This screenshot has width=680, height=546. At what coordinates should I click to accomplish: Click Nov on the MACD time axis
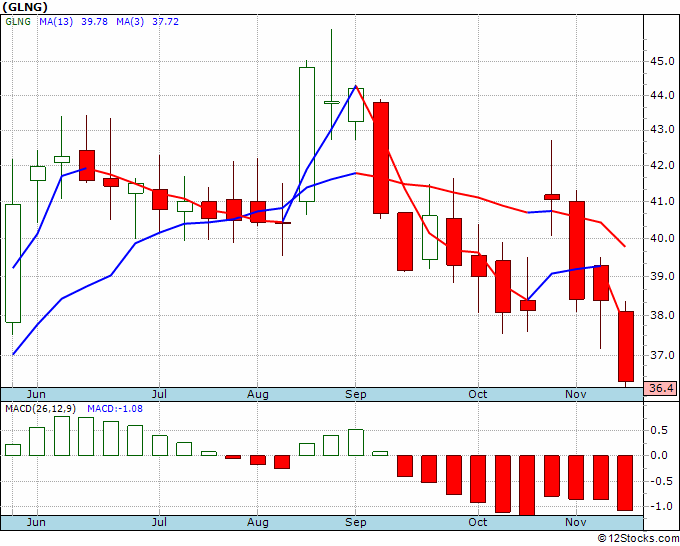[x=575, y=522]
